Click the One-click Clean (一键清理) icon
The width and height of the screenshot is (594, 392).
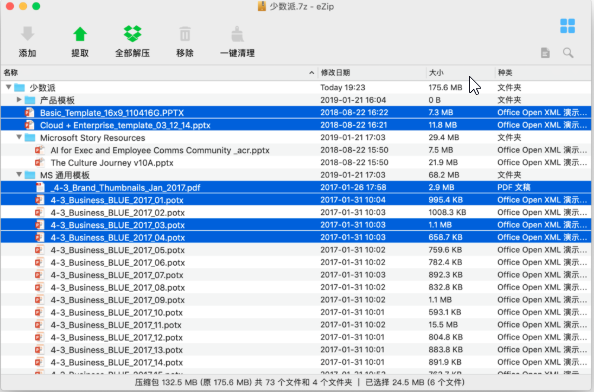(x=238, y=34)
